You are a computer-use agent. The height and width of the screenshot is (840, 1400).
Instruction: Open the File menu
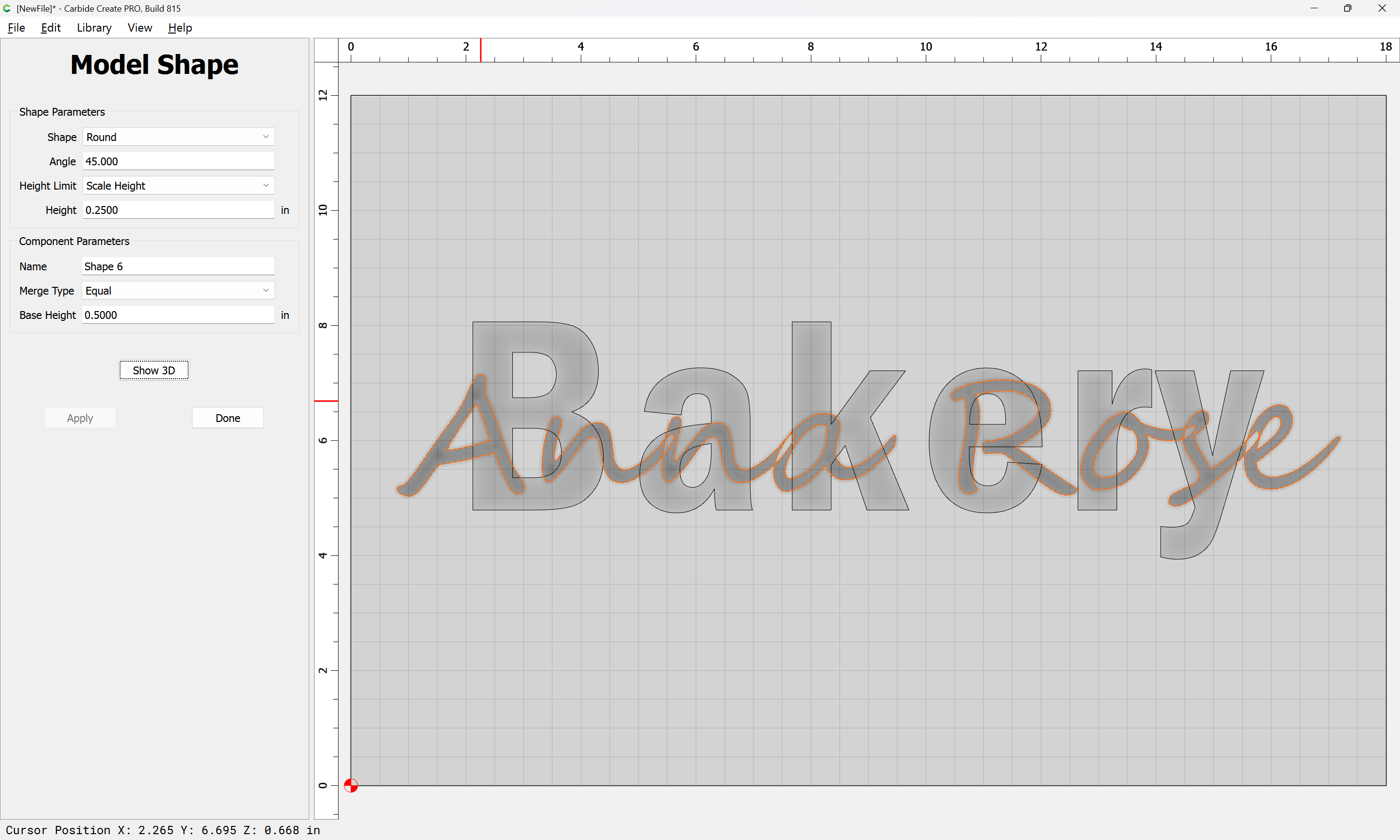(x=17, y=28)
